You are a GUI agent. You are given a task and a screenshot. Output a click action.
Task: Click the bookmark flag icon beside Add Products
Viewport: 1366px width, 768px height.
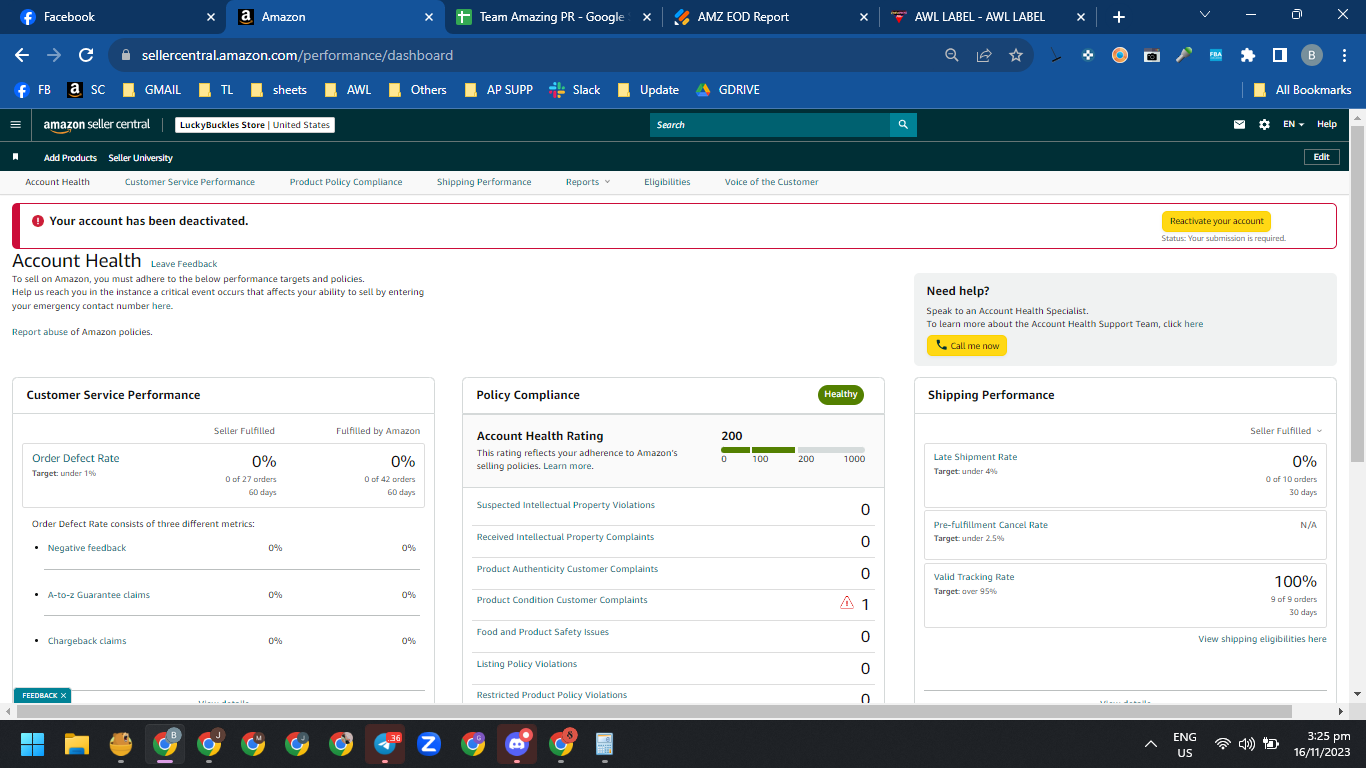15,157
